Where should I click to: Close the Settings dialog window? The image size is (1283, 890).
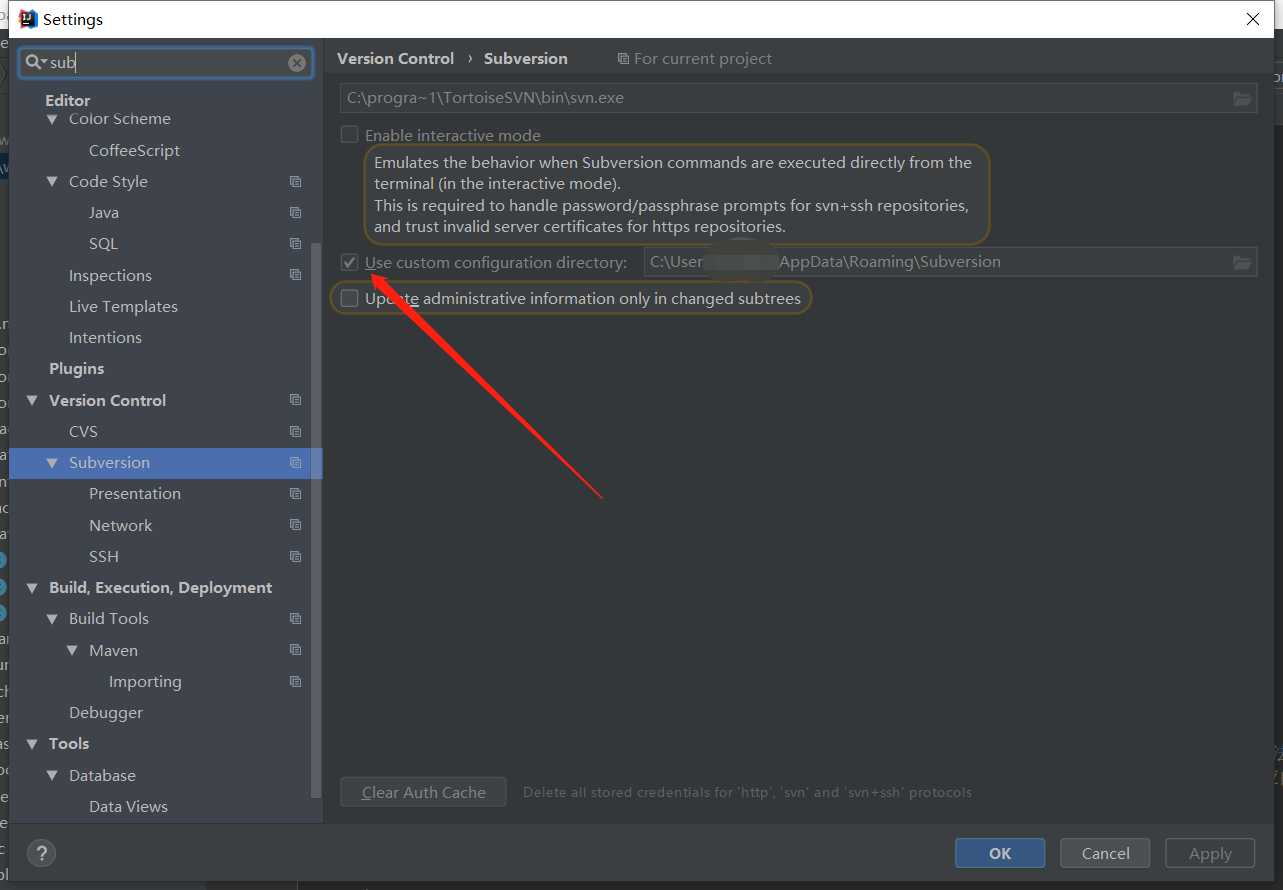pos(1253,19)
